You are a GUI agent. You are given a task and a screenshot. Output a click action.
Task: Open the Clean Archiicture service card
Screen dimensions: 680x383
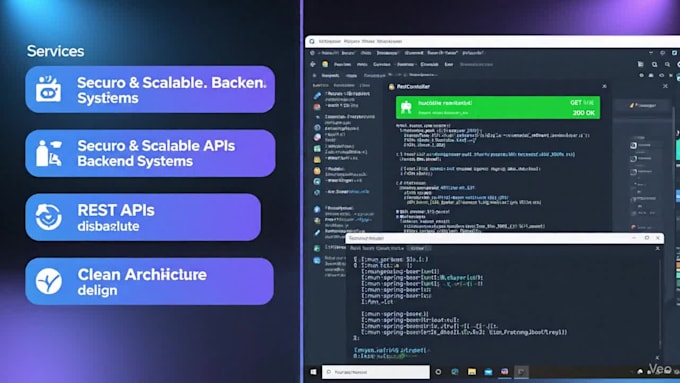(150, 281)
